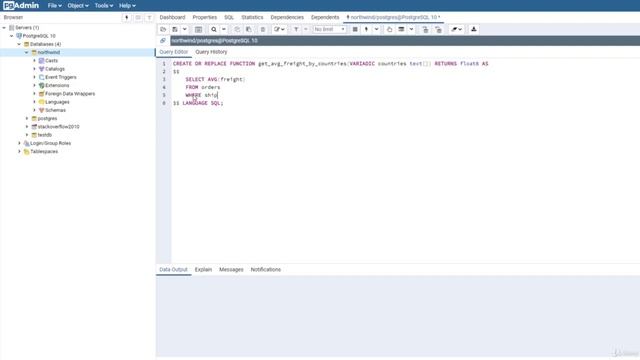Viewport: 640px width, 360px height.
Task: Open the Find options dropdown arrow
Action: tap(224, 29)
